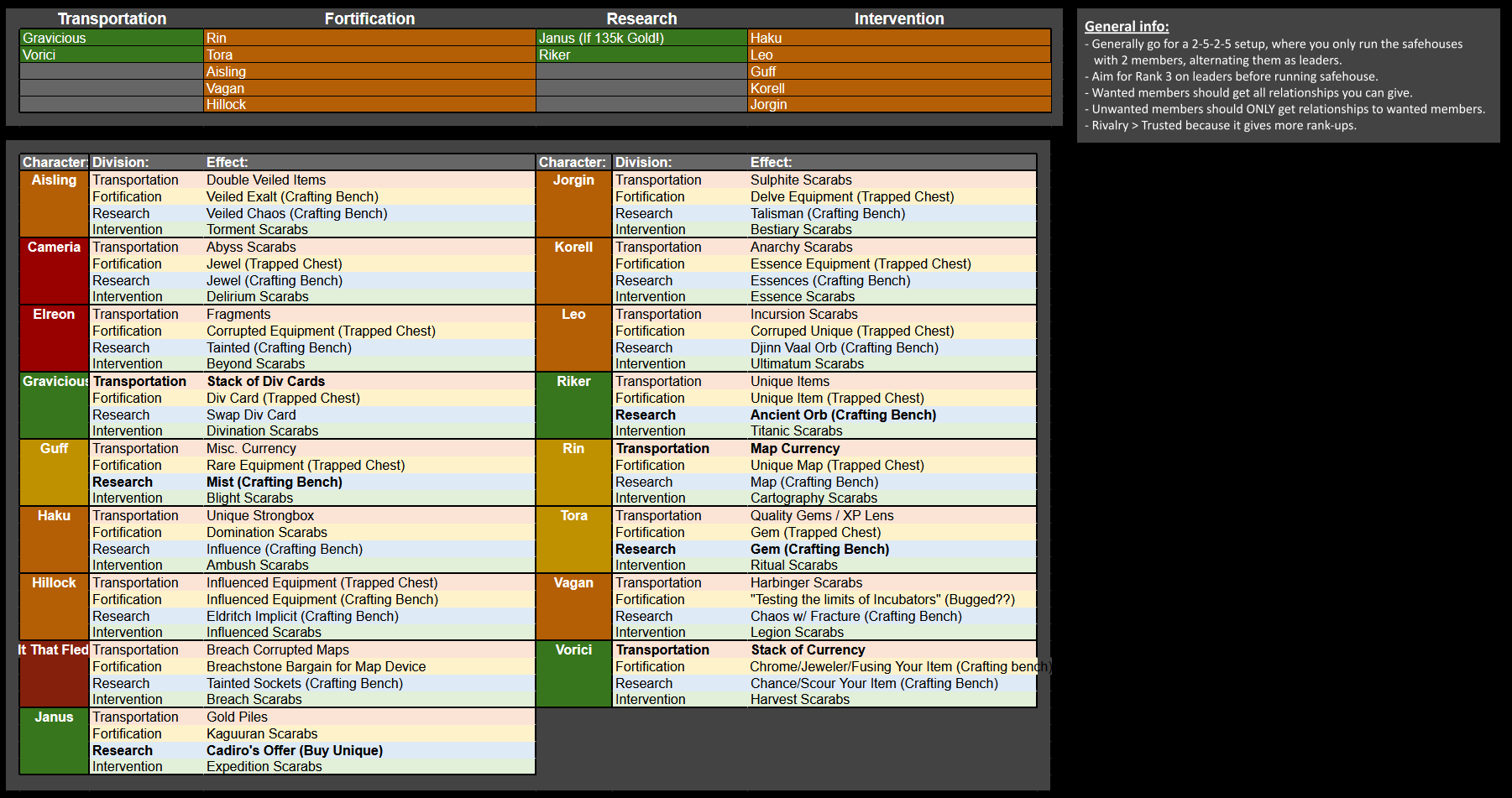The image size is (1512, 798).
Task: Click the 'Delirium Scarabs' cell
Action: click(369, 296)
